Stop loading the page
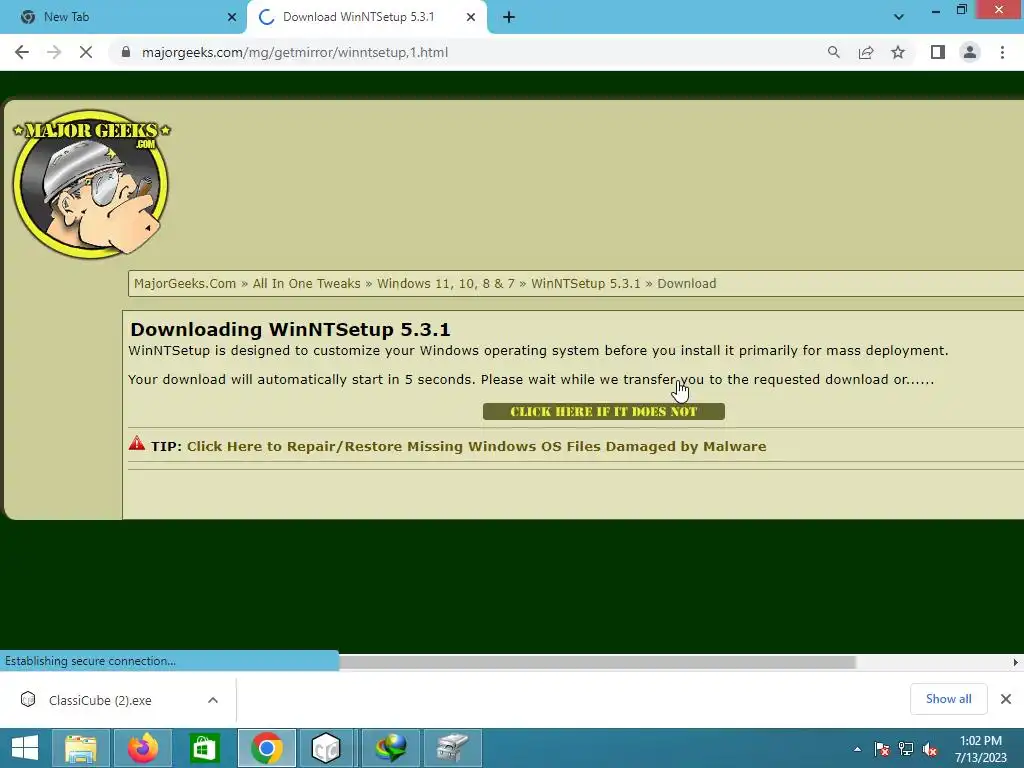 pos(86,52)
